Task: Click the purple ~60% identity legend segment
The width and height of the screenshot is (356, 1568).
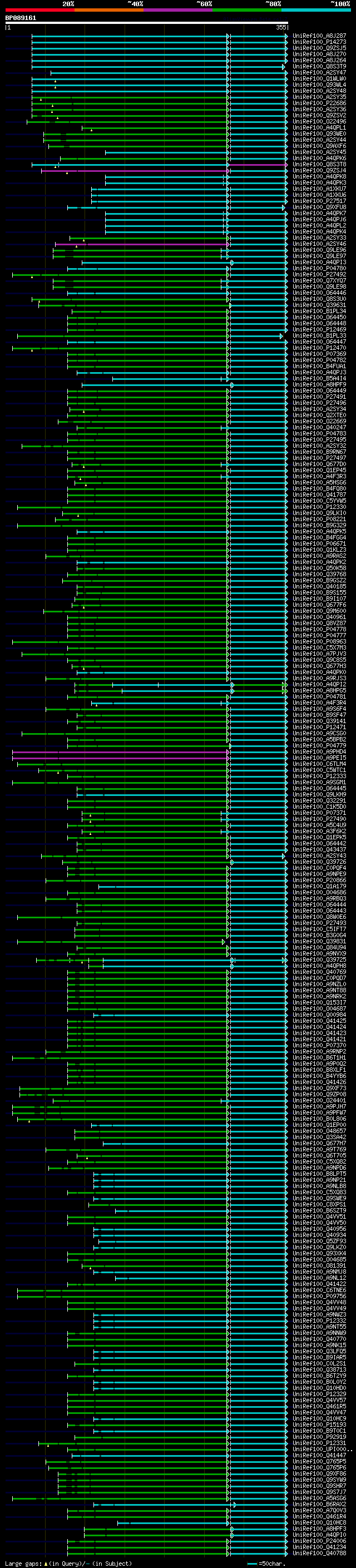Action: (x=179, y=10)
